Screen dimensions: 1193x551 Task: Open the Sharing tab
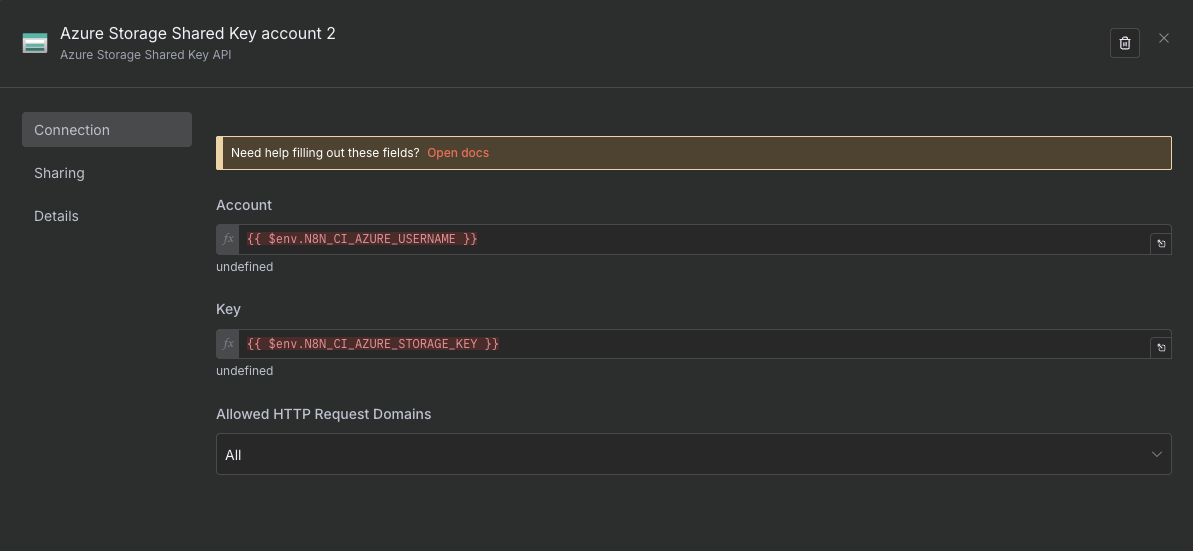(x=59, y=173)
